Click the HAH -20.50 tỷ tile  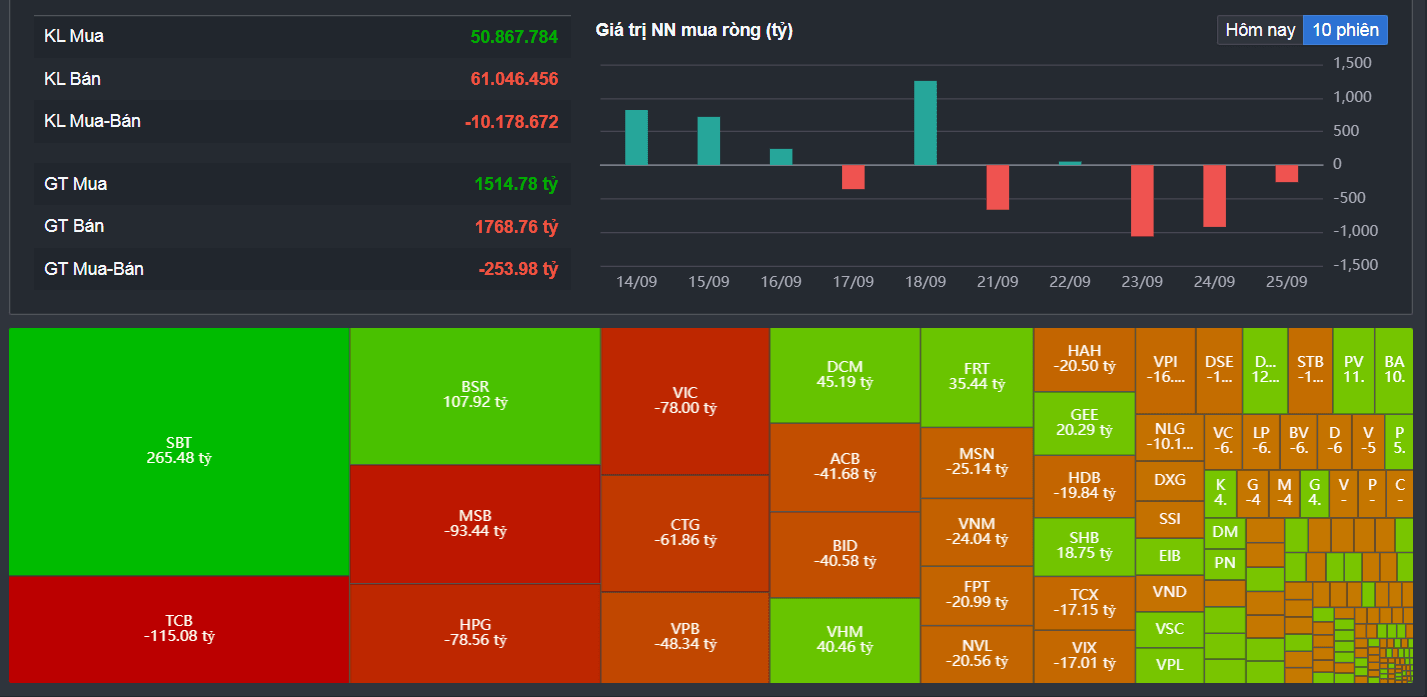1084,359
